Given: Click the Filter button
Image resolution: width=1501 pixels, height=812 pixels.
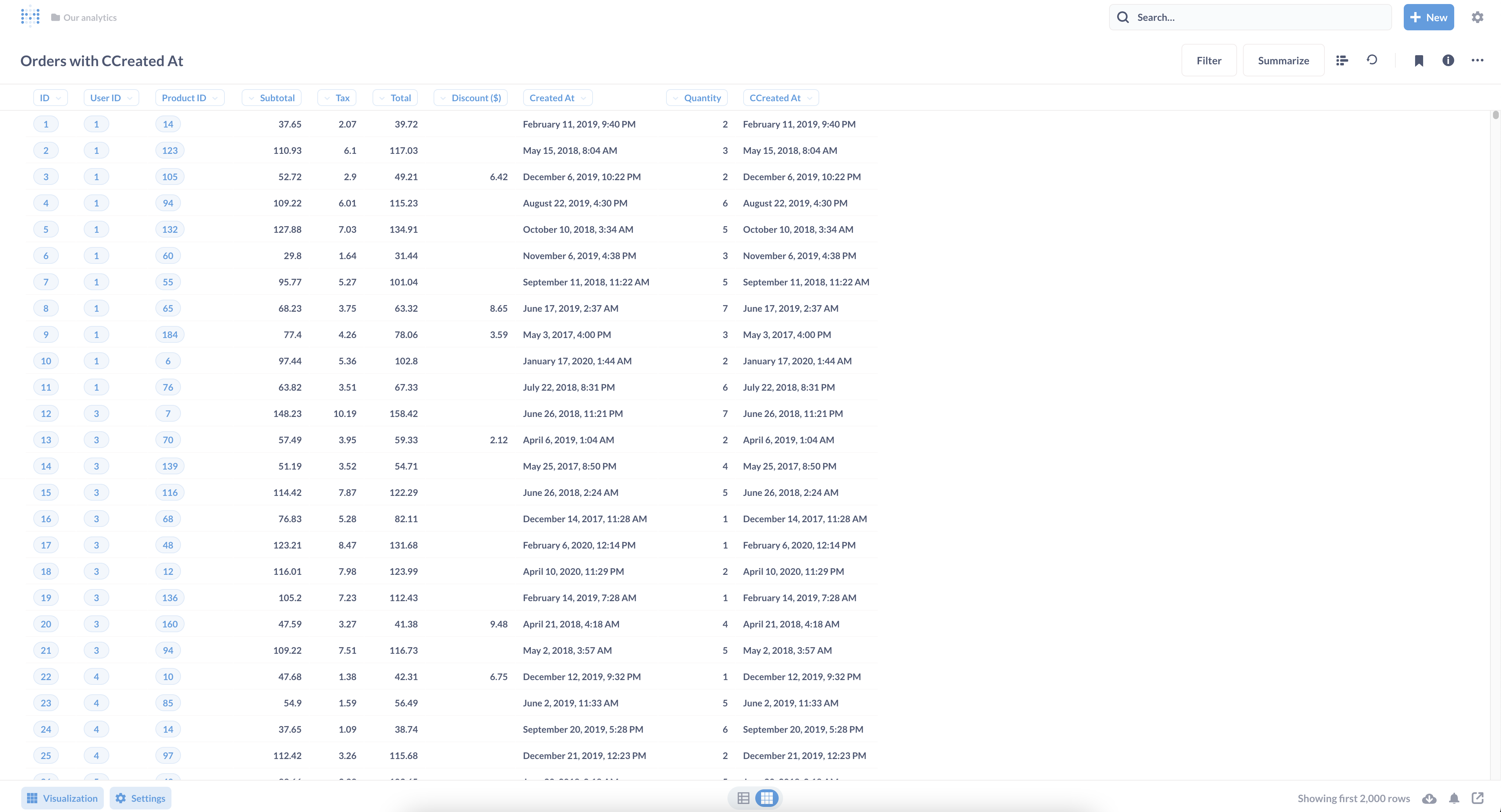Looking at the screenshot, I should (1209, 61).
